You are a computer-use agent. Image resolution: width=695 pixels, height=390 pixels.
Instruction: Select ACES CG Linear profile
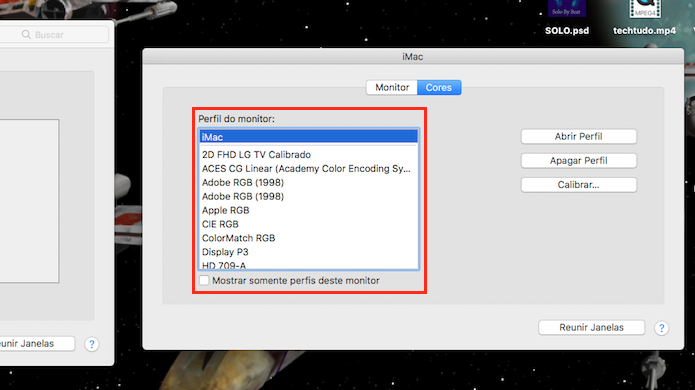308,168
